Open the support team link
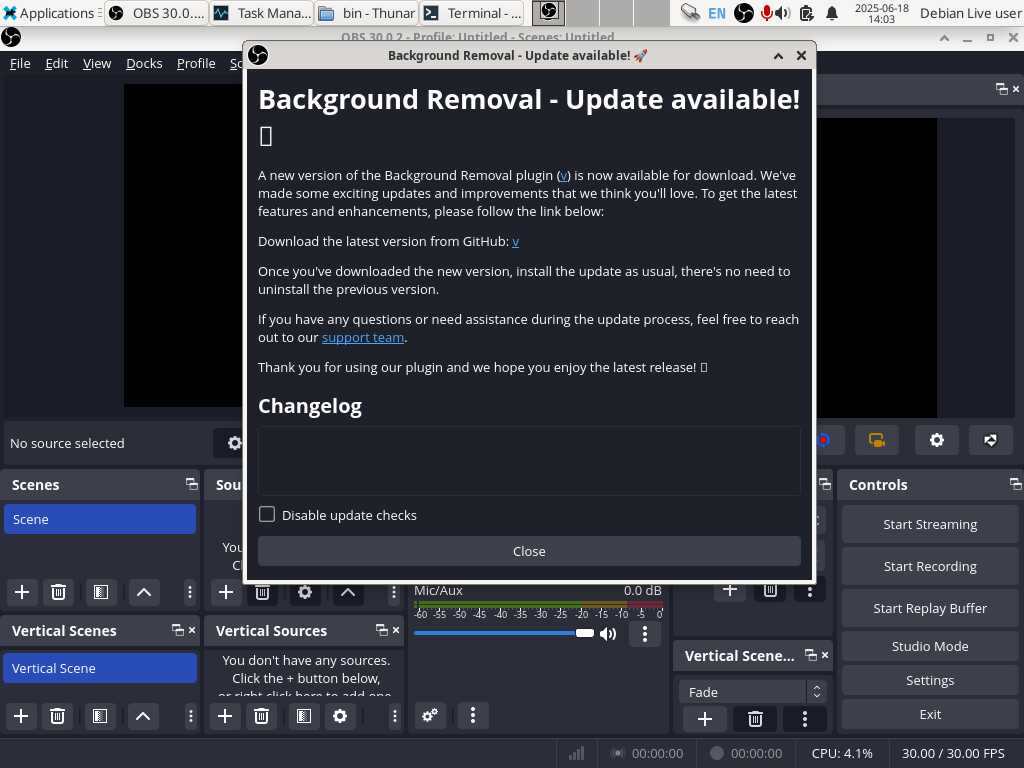This screenshot has height=768, width=1024. pyautogui.click(x=362, y=338)
